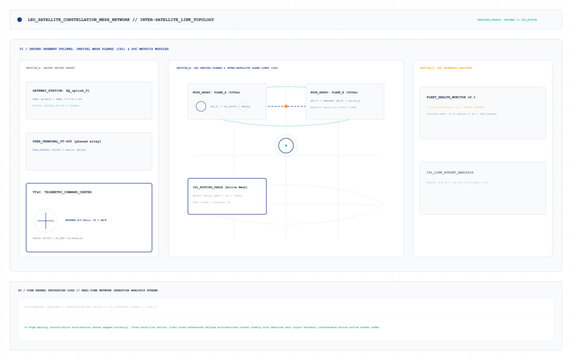572x360 pixels.
Task: Open the USER_TERMINAL phased array card
Action: point(89,151)
